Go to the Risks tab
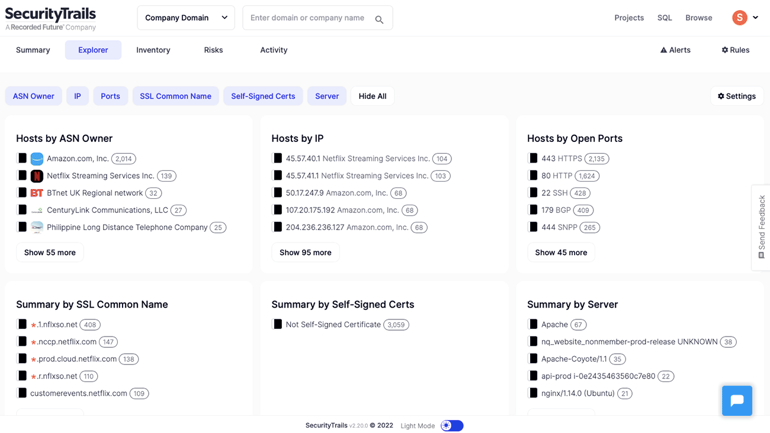The width and height of the screenshot is (770, 433). (213, 50)
